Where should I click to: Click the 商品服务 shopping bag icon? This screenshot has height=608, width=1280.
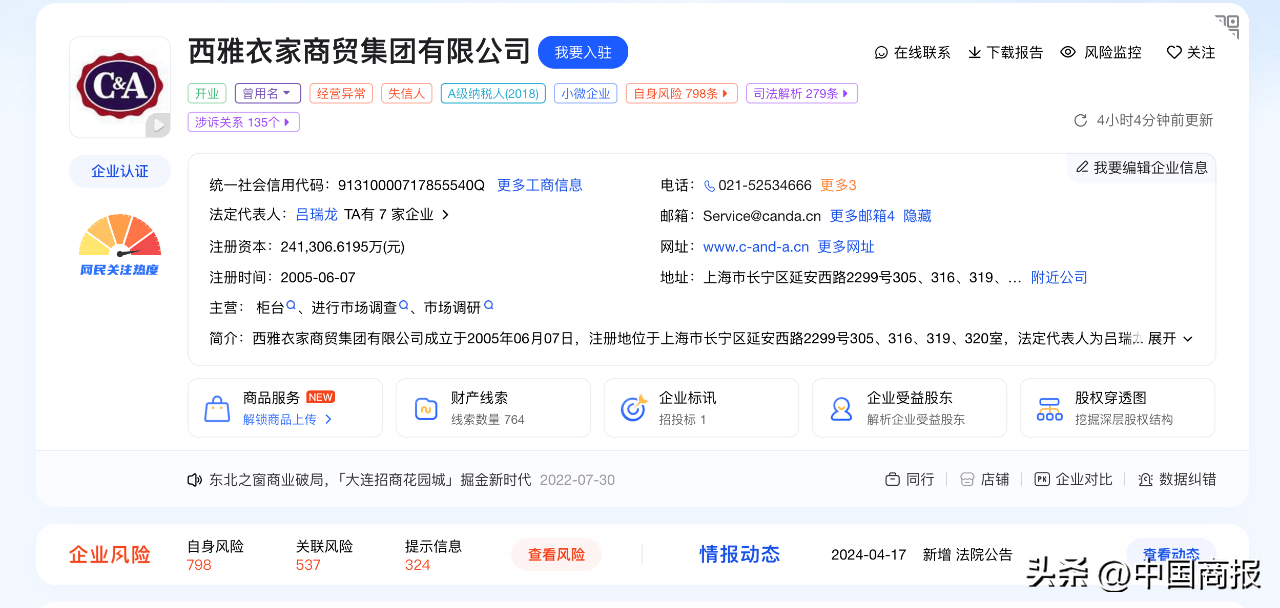point(217,408)
